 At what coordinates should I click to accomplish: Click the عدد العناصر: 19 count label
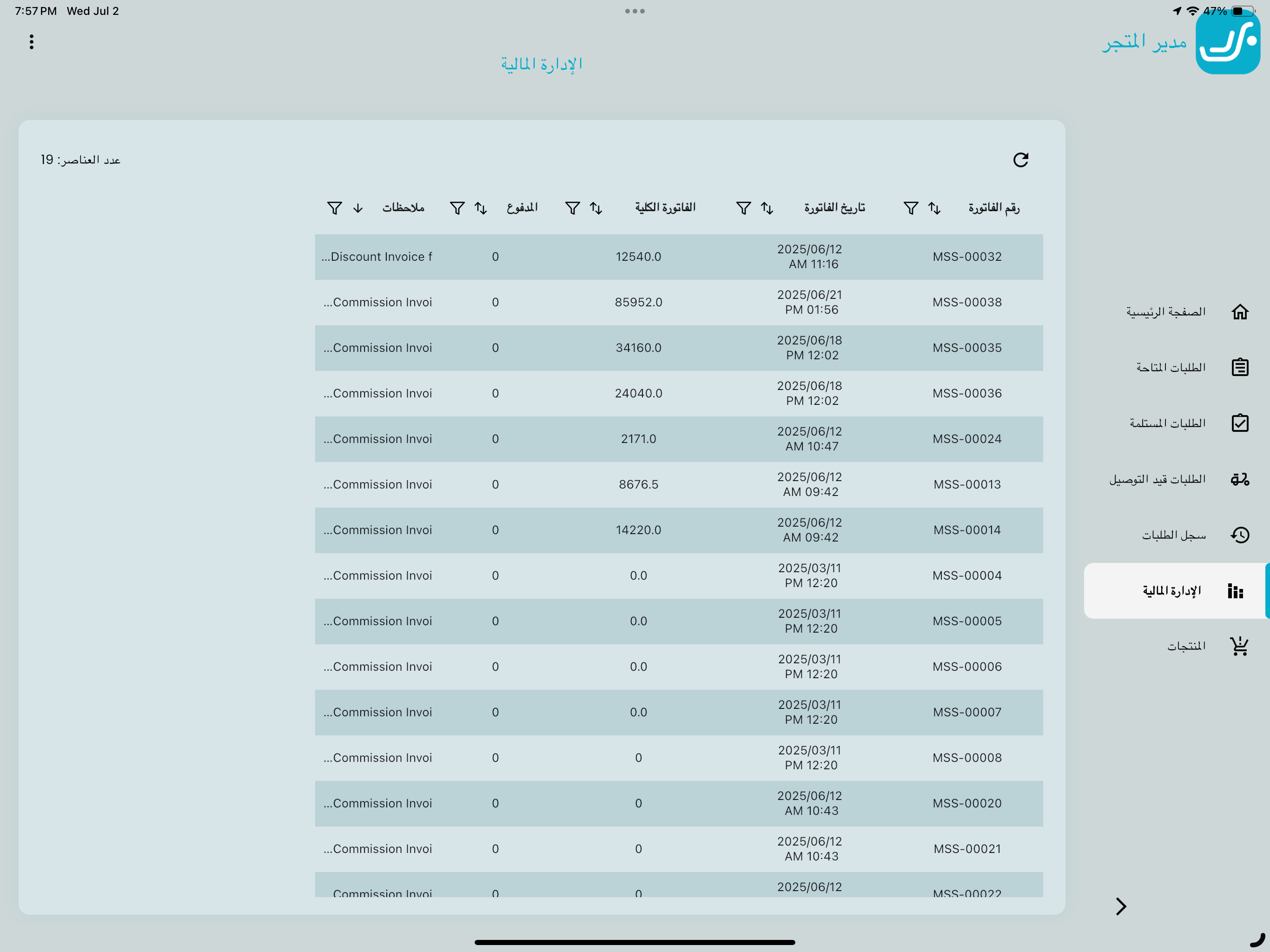point(80,159)
